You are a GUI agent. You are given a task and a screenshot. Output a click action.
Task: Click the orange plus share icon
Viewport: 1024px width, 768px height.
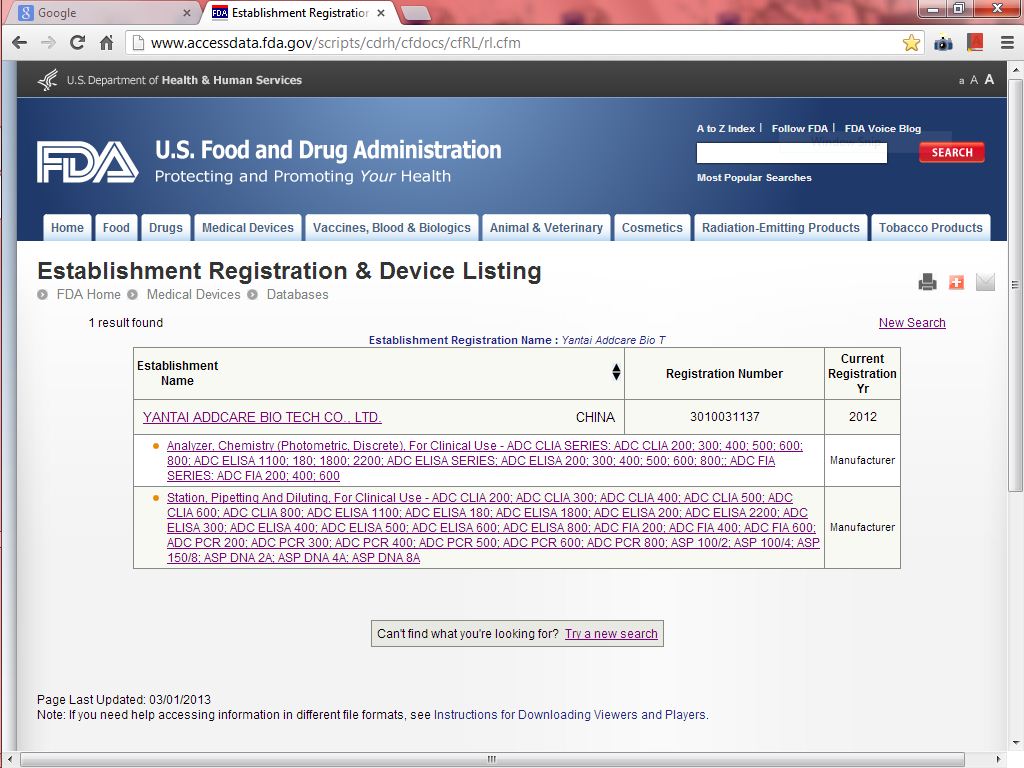click(956, 282)
